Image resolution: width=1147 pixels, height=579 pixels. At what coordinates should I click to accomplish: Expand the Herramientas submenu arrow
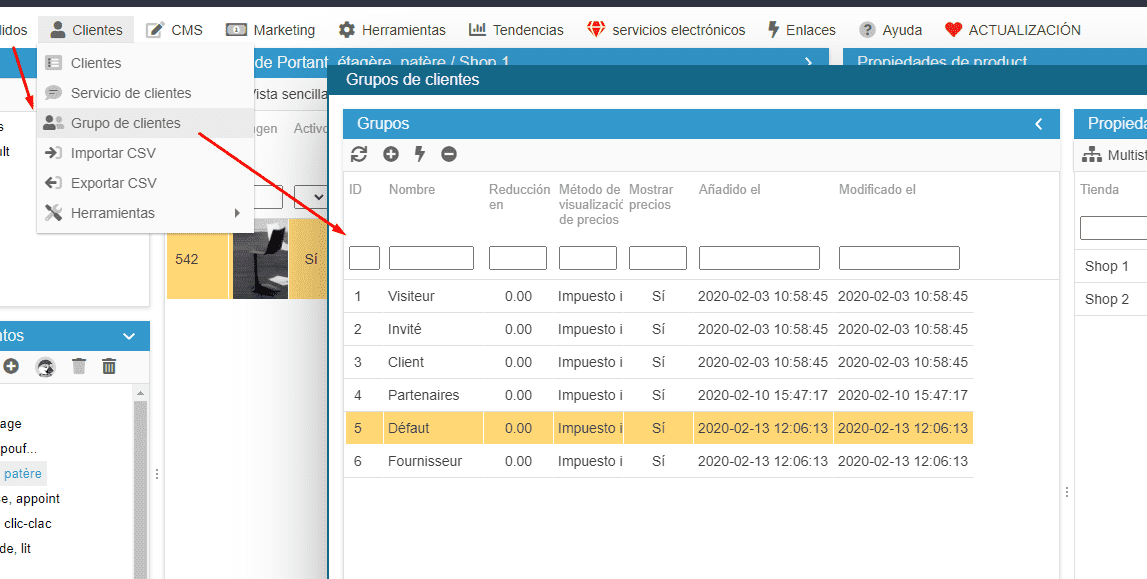pos(237,213)
